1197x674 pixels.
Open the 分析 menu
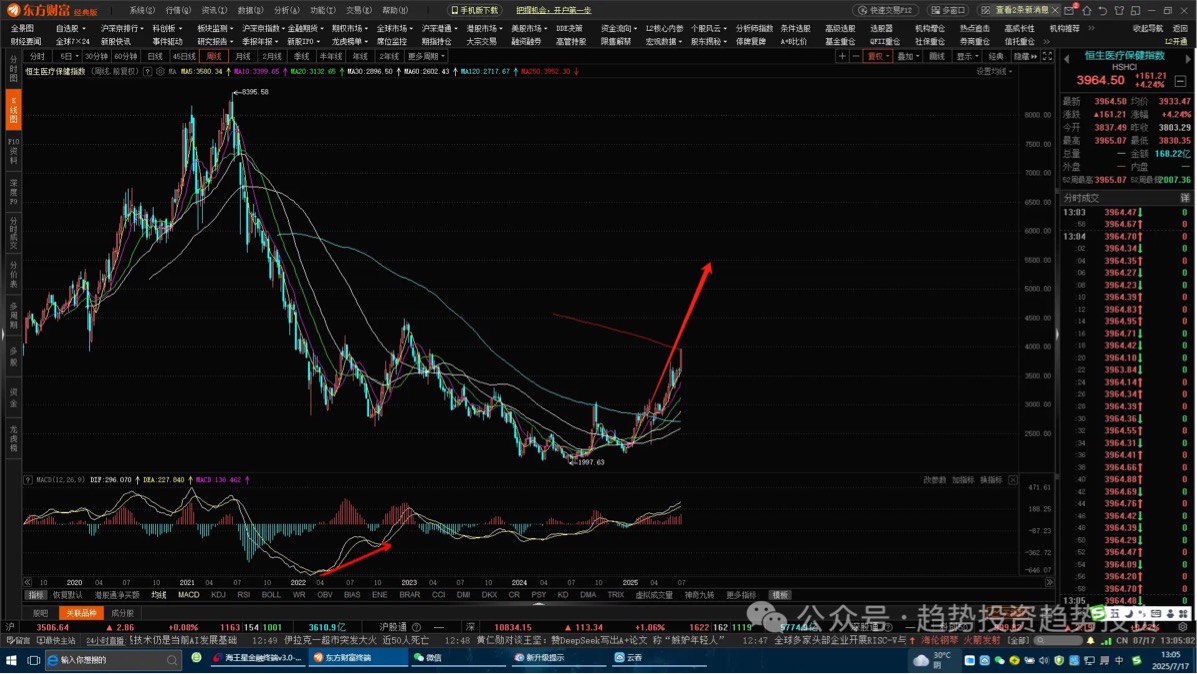coord(286,10)
